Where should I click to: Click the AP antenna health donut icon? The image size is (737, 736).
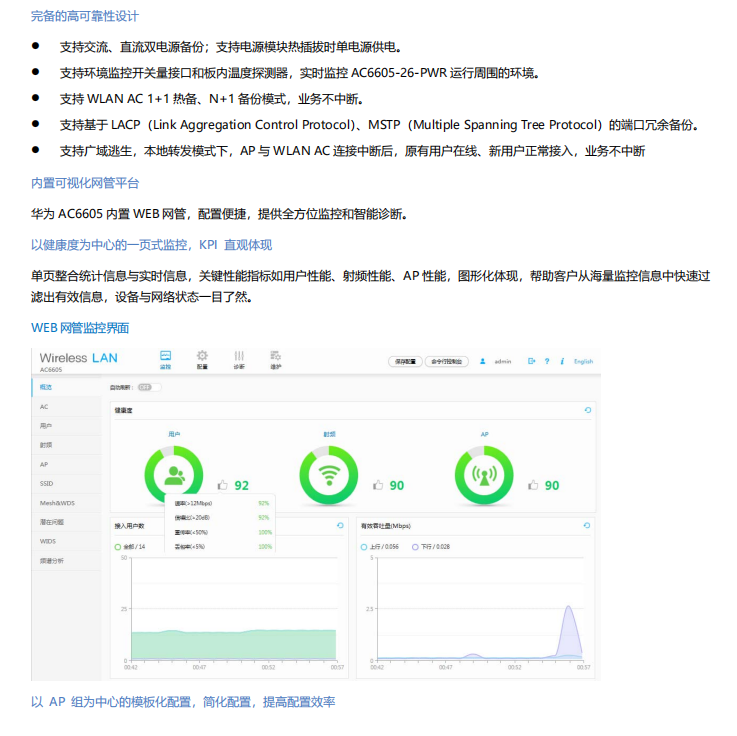pos(484,475)
